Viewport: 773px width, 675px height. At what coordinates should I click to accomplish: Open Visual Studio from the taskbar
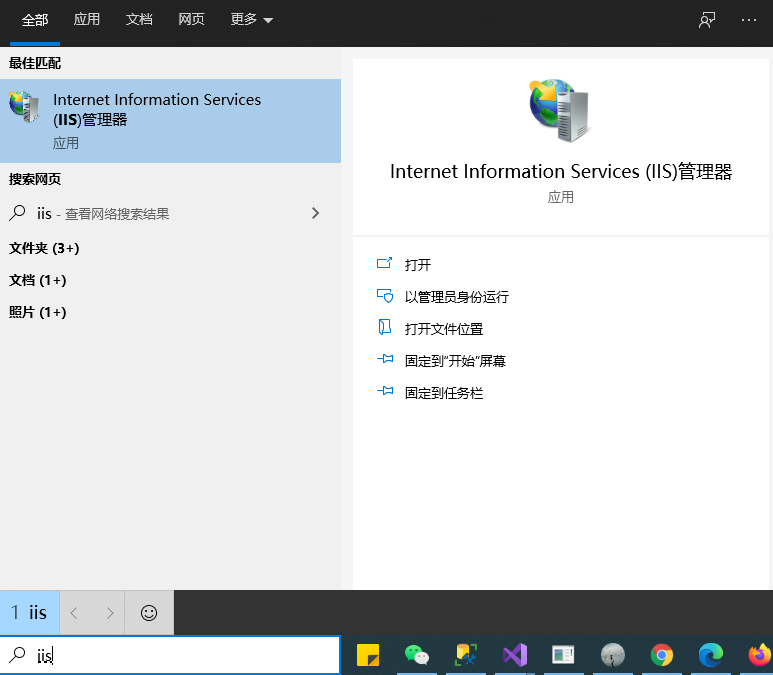click(515, 655)
